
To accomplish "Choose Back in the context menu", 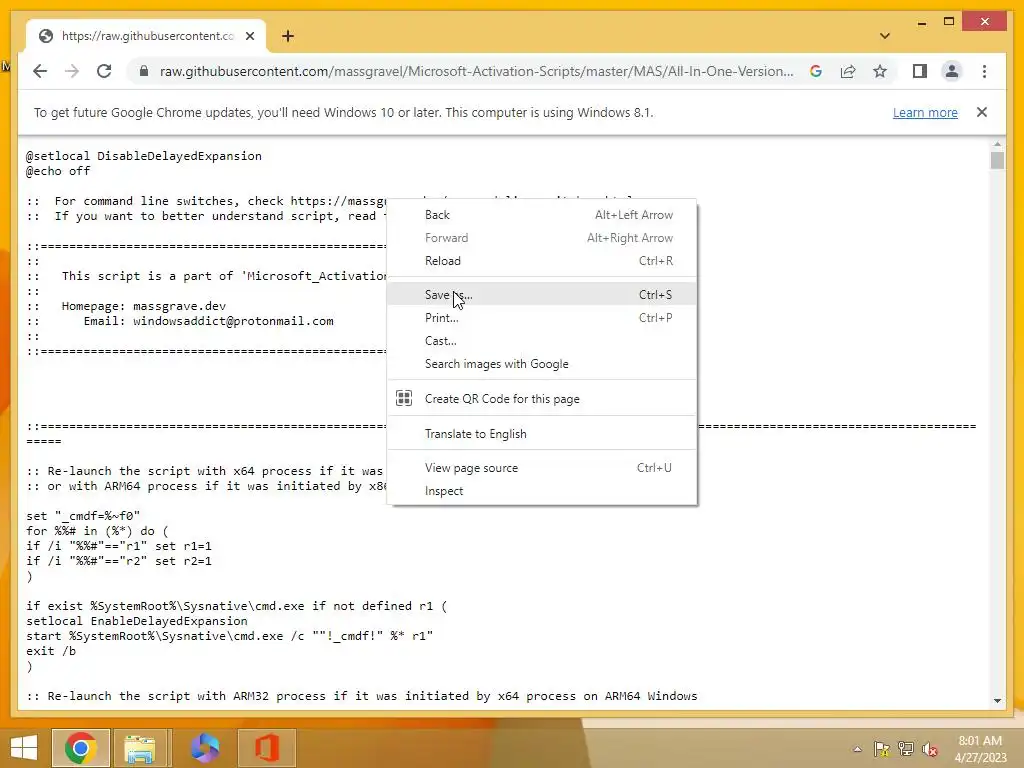I will pos(542,215).
